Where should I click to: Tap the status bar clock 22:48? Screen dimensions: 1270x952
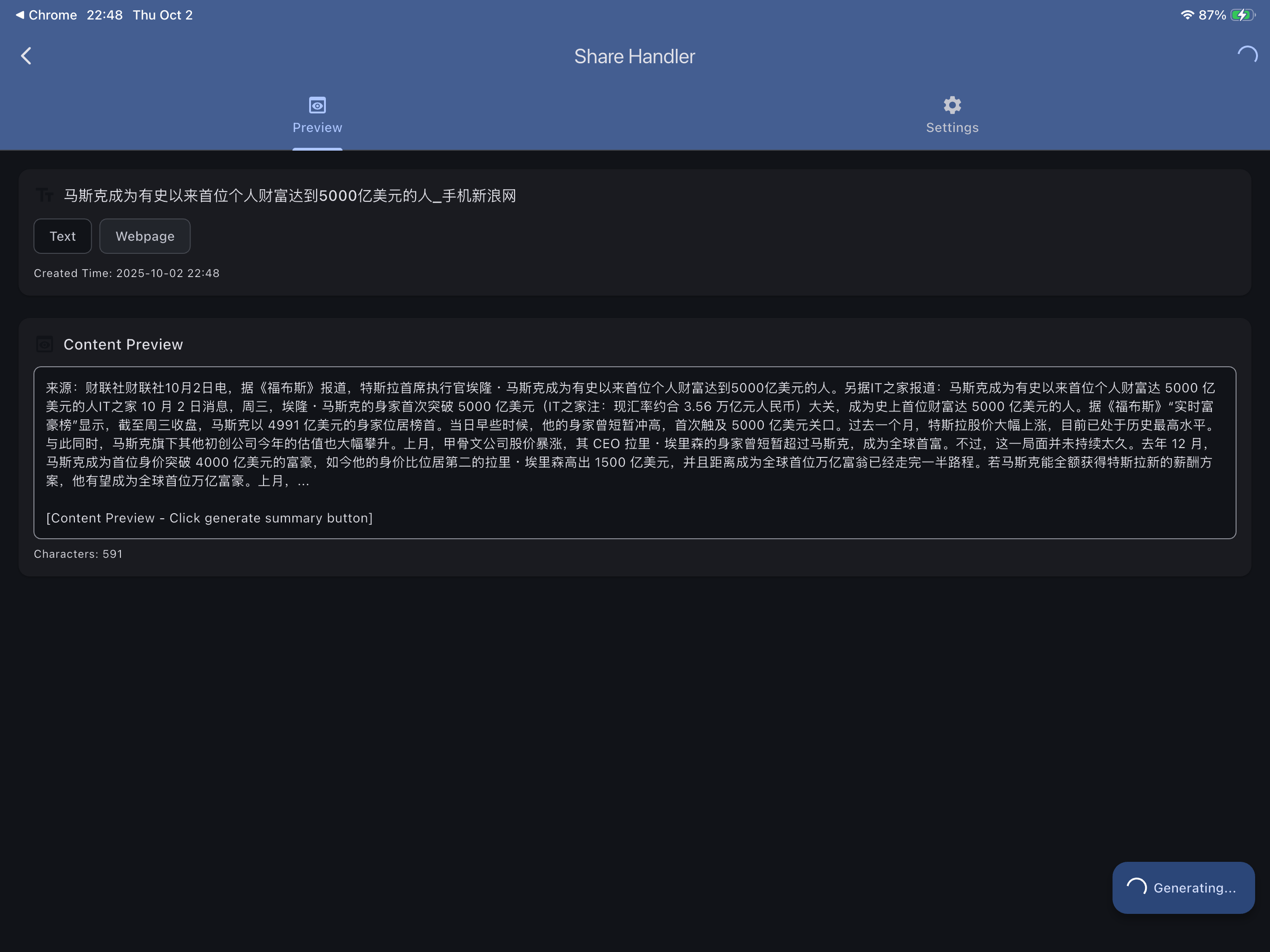click(x=105, y=15)
